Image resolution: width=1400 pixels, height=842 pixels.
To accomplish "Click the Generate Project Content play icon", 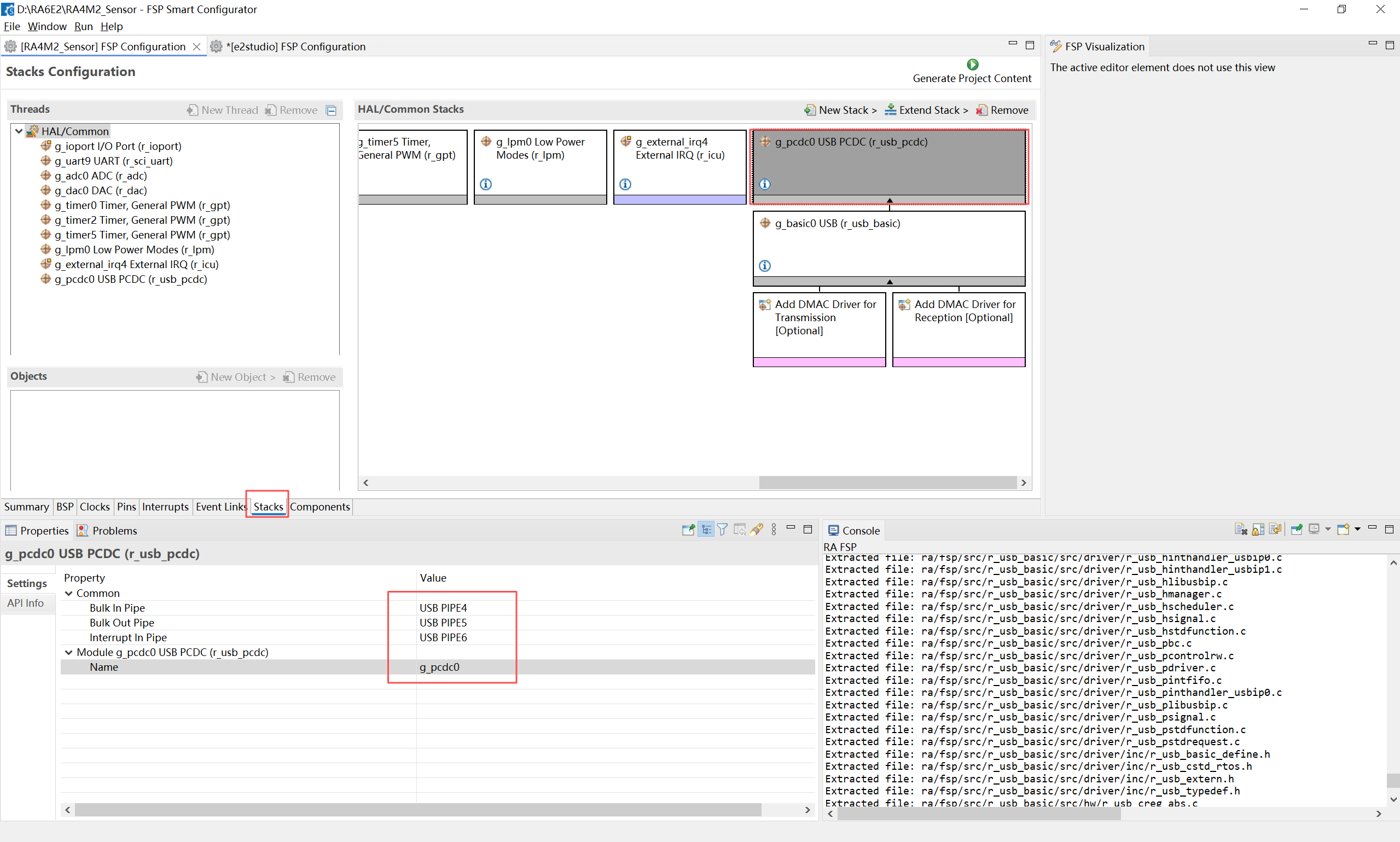I will pos(972,64).
